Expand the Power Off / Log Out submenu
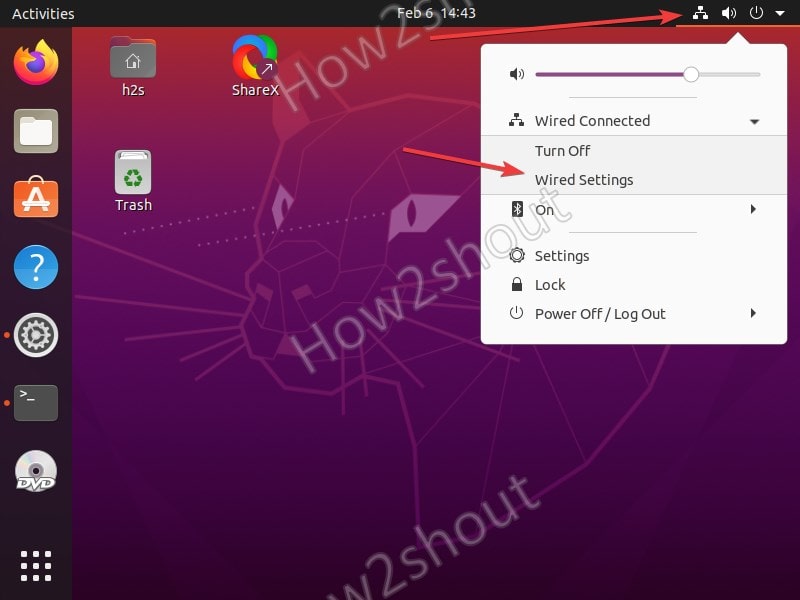Screen dimensions: 800x600 pyautogui.click(x=600, y=313)
